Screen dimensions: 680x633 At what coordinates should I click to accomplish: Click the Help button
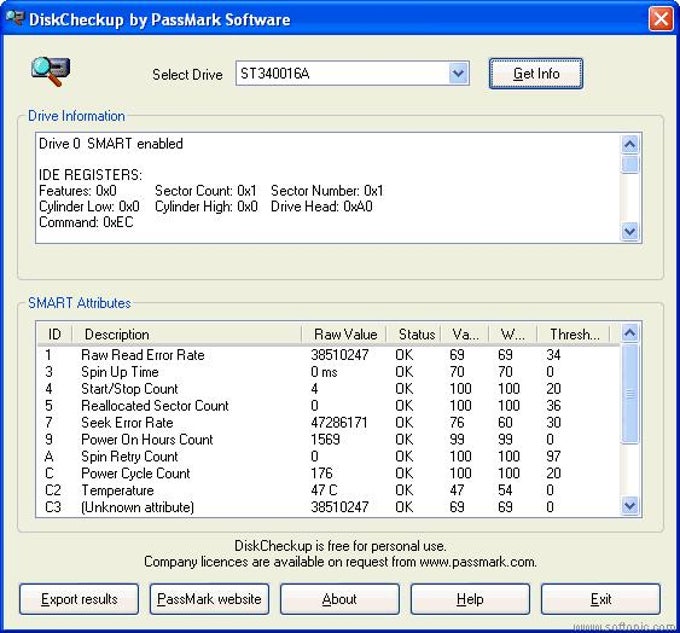pyautogui.click(x=470, y=599)
